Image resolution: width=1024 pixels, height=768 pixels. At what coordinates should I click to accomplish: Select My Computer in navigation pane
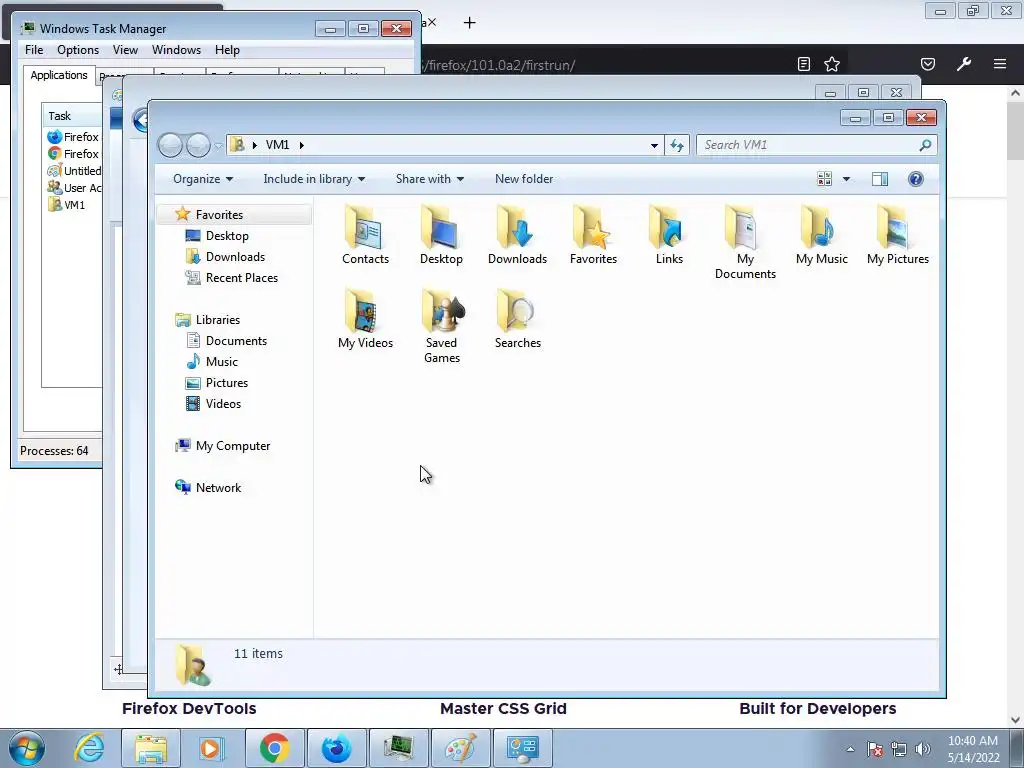coord(232,446)
